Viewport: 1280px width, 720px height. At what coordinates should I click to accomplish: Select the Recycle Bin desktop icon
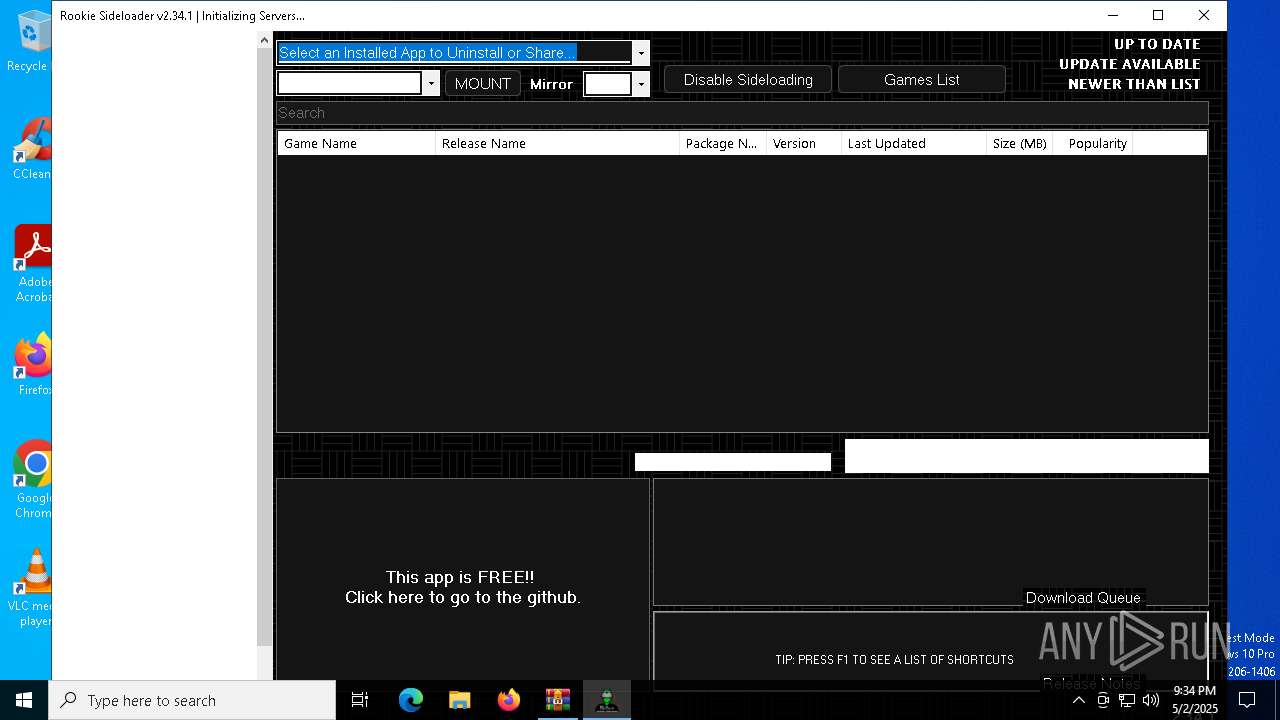coord(32,42)
